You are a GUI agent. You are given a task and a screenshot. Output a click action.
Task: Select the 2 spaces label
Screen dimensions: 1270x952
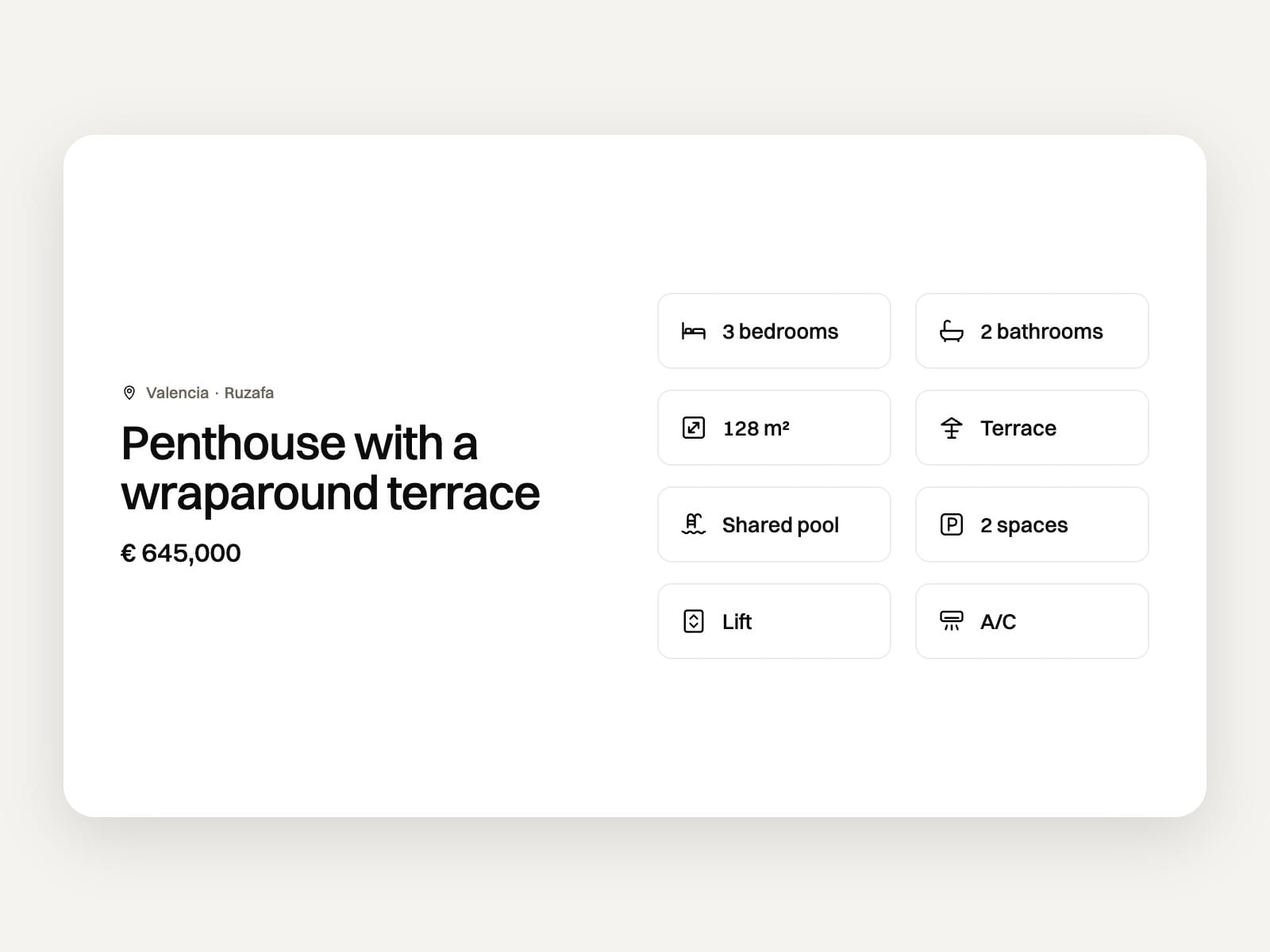click(x=1024, y=525)
